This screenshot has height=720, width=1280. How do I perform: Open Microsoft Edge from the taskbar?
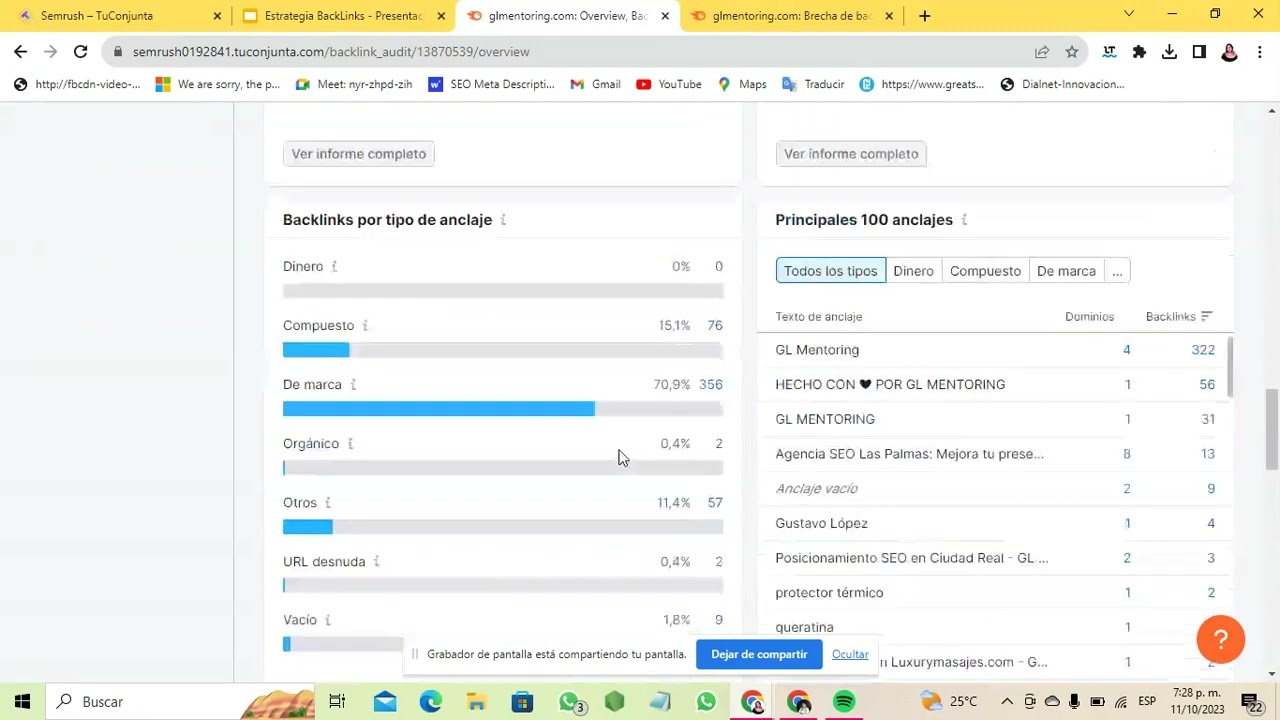pyautogui.click(x=430, y=702)
